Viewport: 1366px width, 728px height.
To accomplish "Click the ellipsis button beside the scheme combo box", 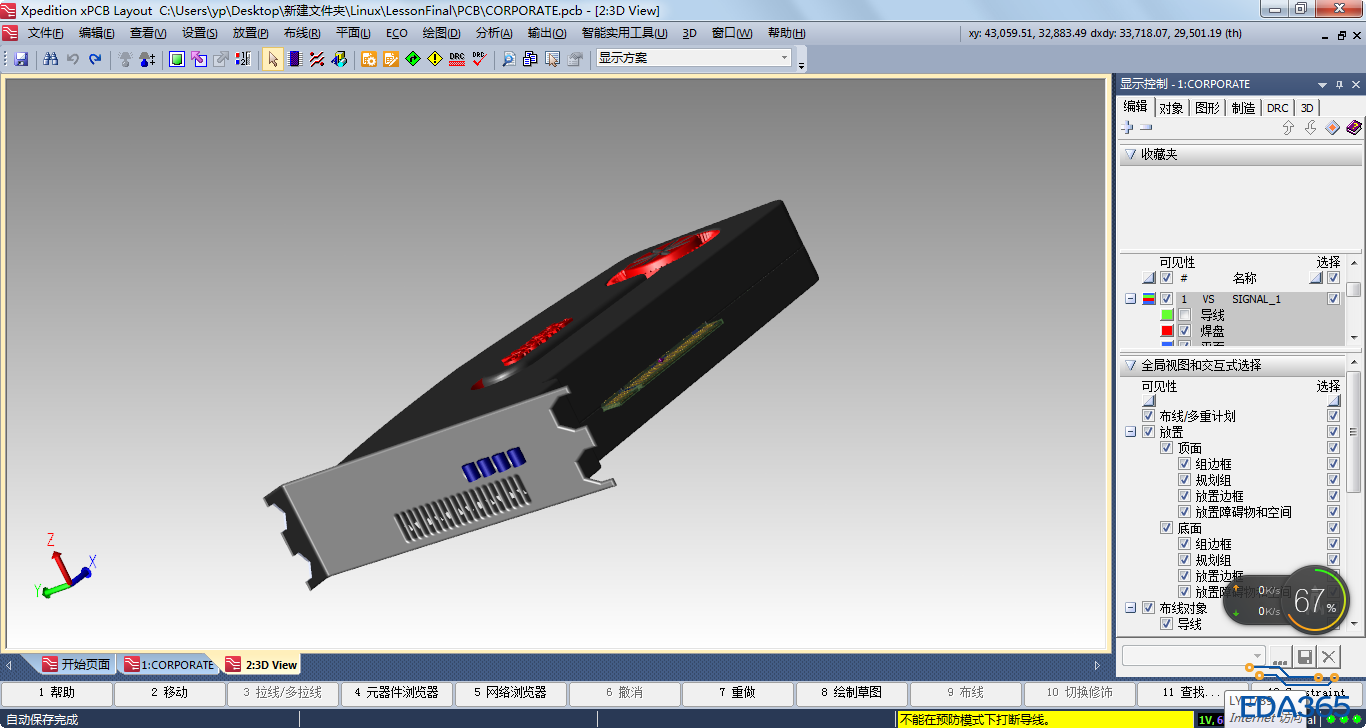I will (x=1280, y=656).
